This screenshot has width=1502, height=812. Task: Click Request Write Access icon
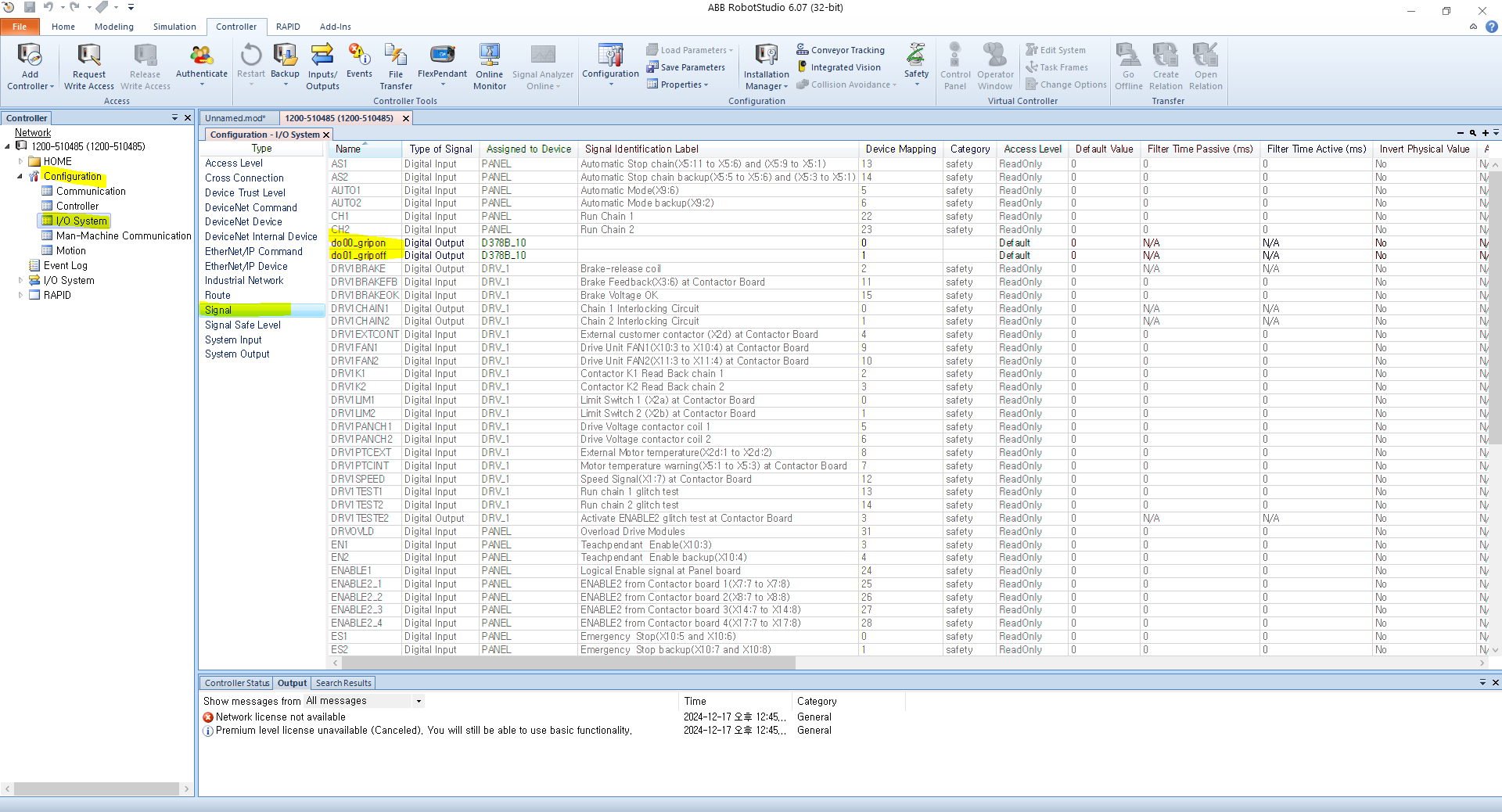click(x=88, y=55)
